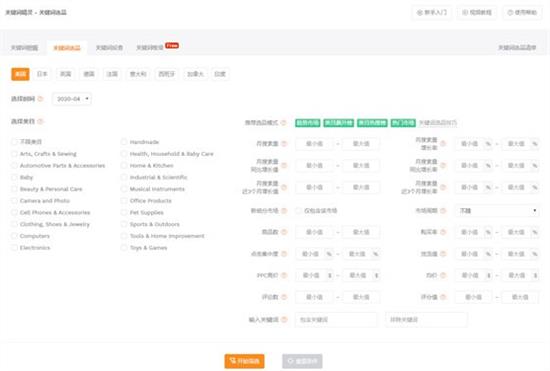This screenshot has height=371, width=550.
Task: Open help icon beside 月搜索量同比增长值 label
Action: click(x=284, y=166)
